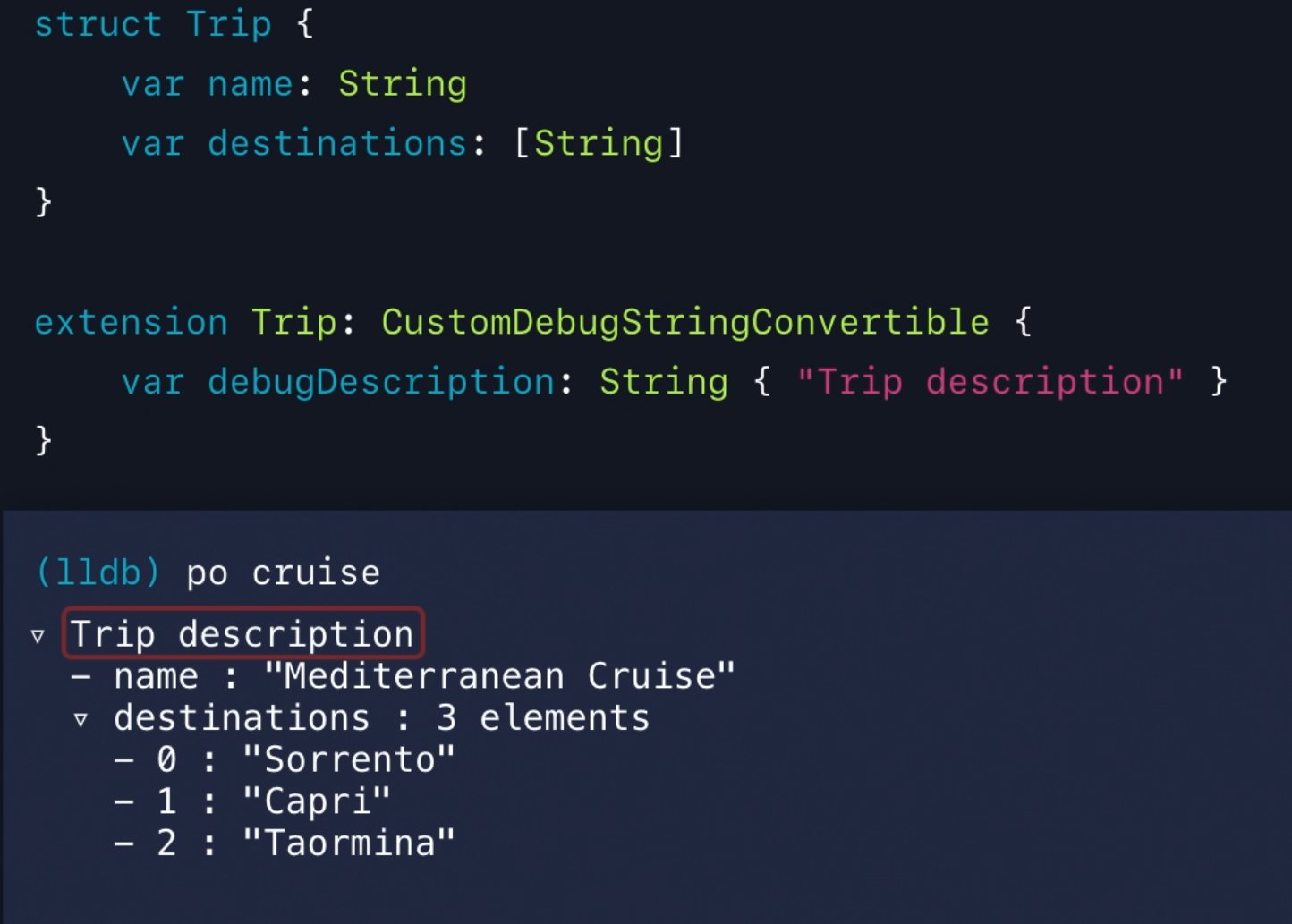Click the Capri element at index 1
Screen dimensions: 1292x924
tap(252, 801)
